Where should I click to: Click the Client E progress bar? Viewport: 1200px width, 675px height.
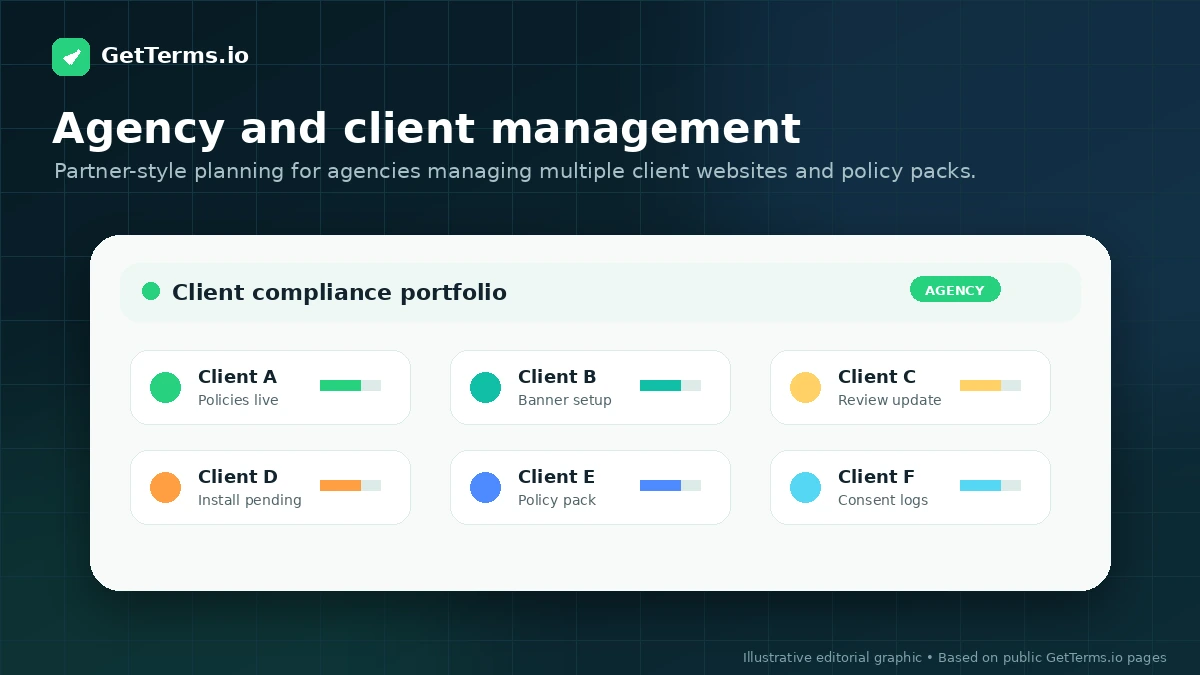(670, 485)
